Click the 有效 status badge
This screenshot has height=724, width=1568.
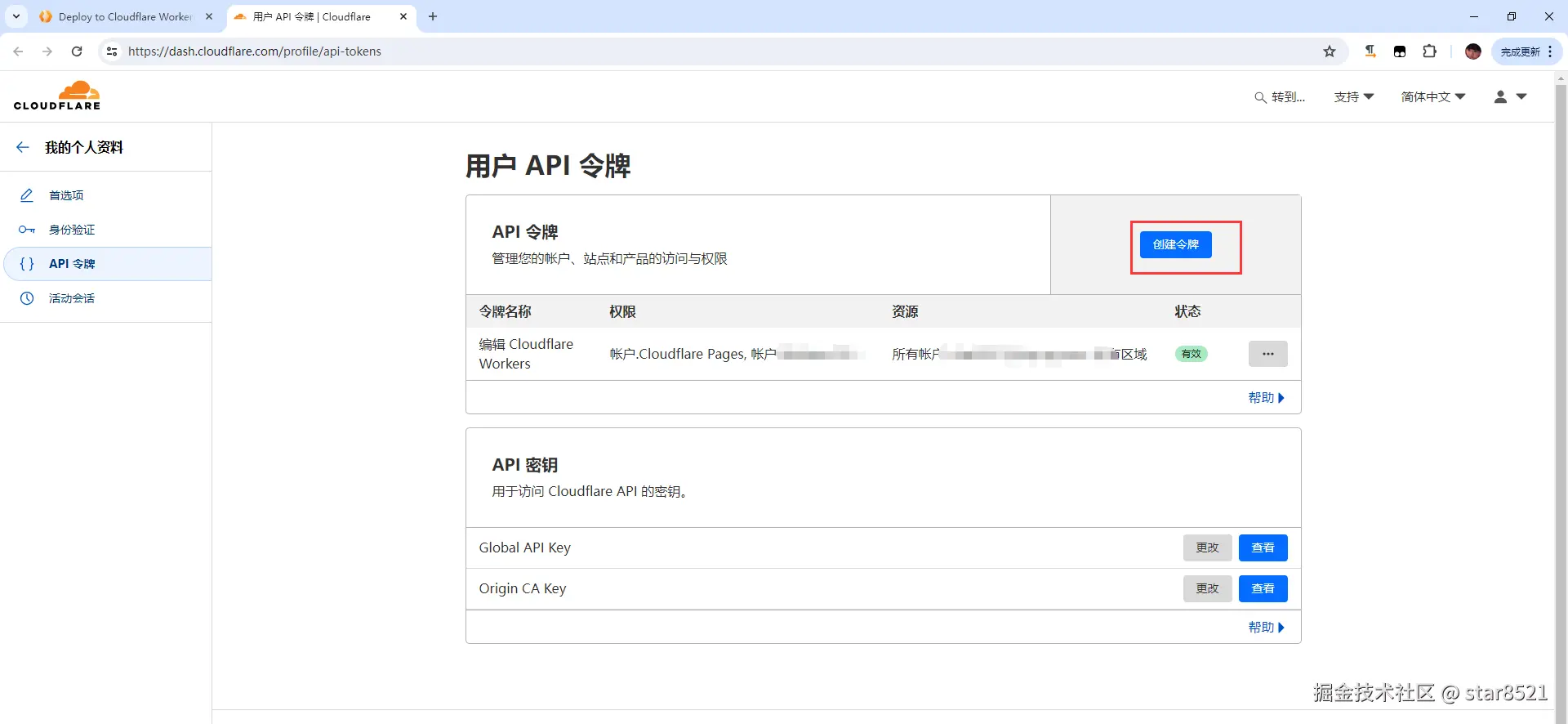[x=1192, y=354]
